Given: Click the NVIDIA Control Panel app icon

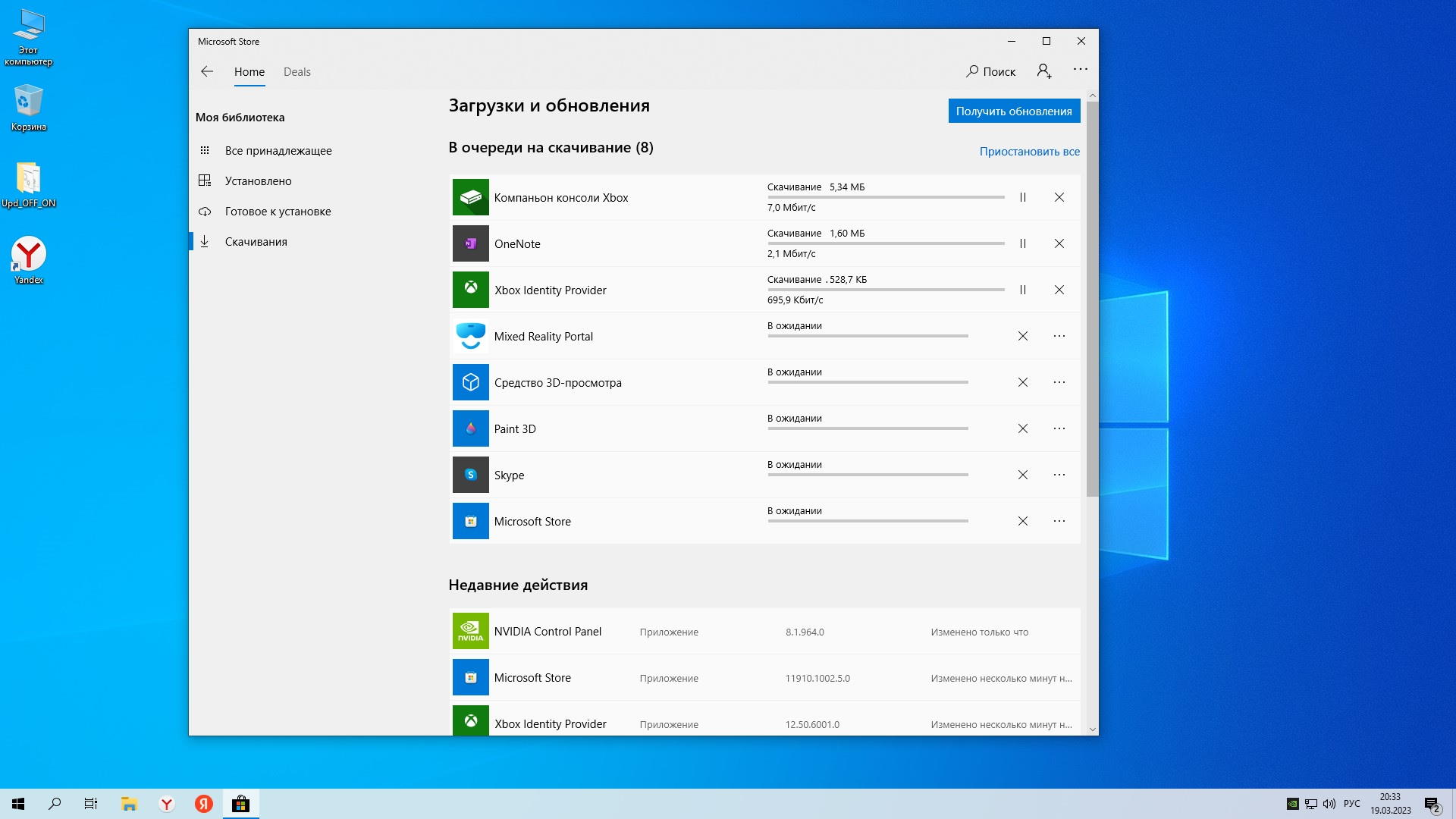Looking at the screenshot, I should coord(470,631).
